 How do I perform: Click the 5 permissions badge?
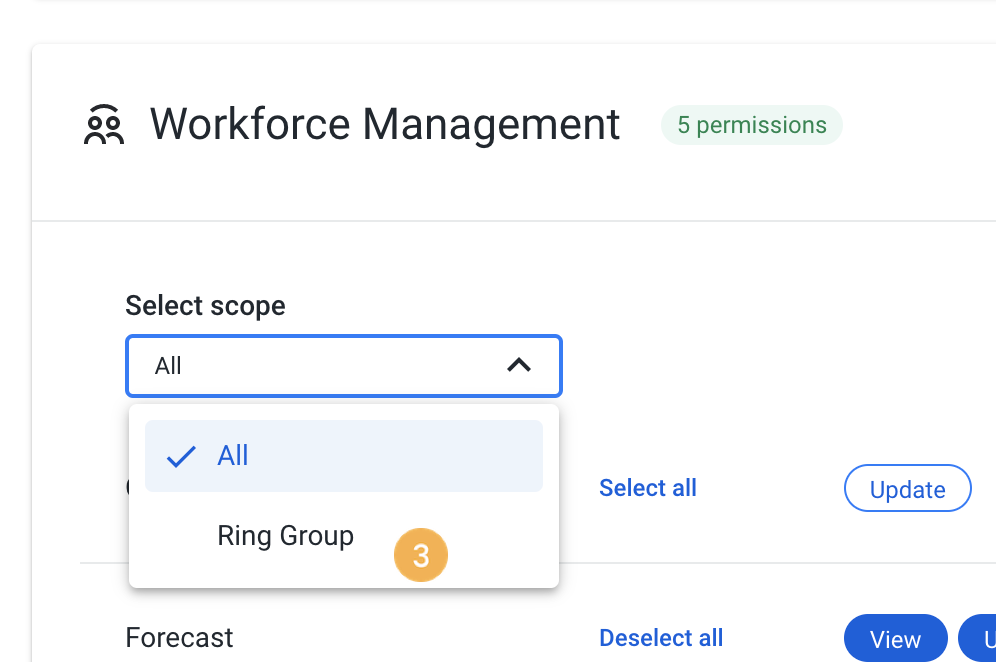[x=751, y=126]
